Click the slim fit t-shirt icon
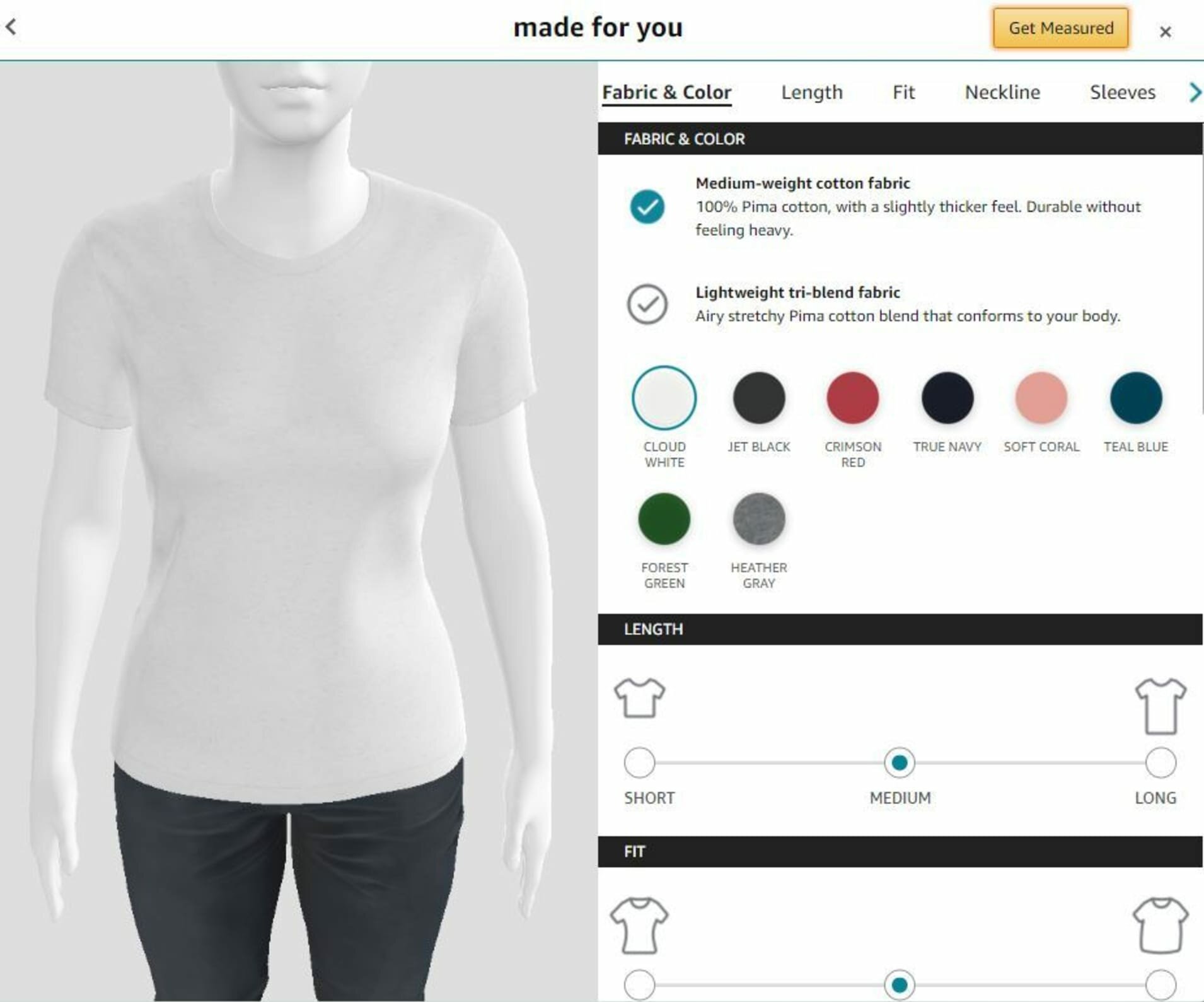1204x1002 pixels. (639, 925)
